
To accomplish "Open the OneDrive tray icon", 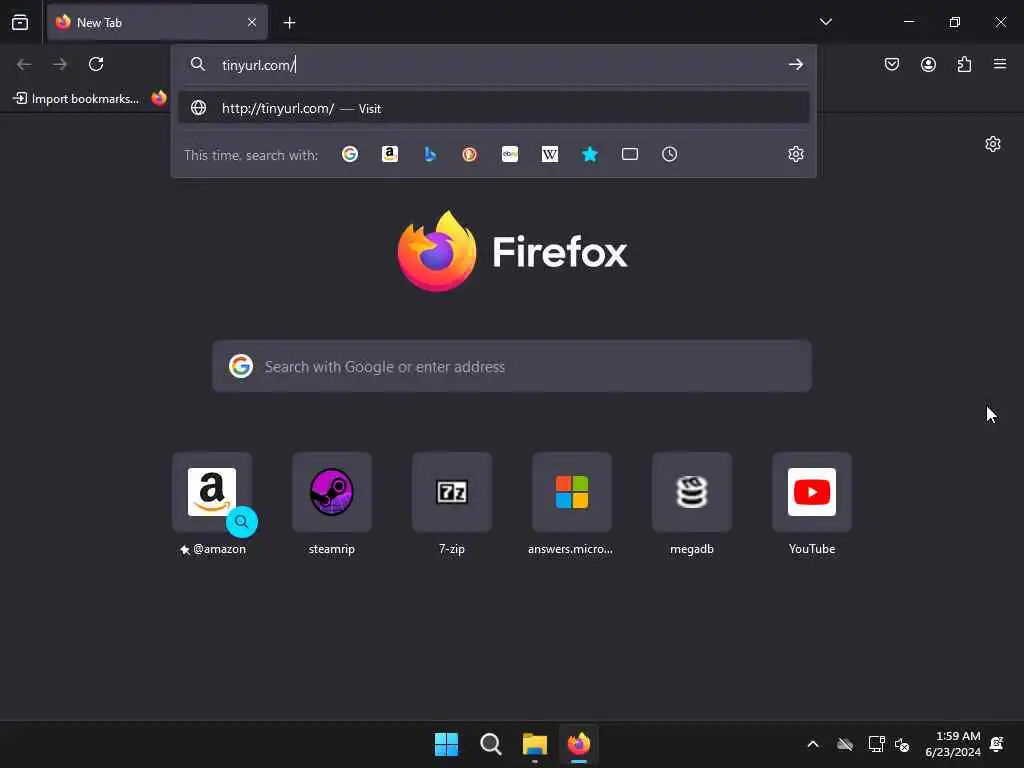I will click(x=845, y=744).
